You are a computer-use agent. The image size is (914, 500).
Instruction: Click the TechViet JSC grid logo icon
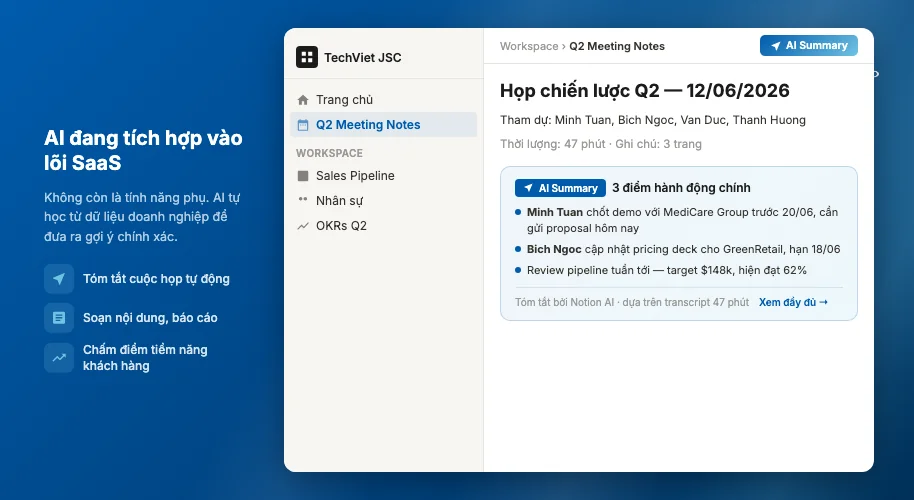click(x=307, y=57)
